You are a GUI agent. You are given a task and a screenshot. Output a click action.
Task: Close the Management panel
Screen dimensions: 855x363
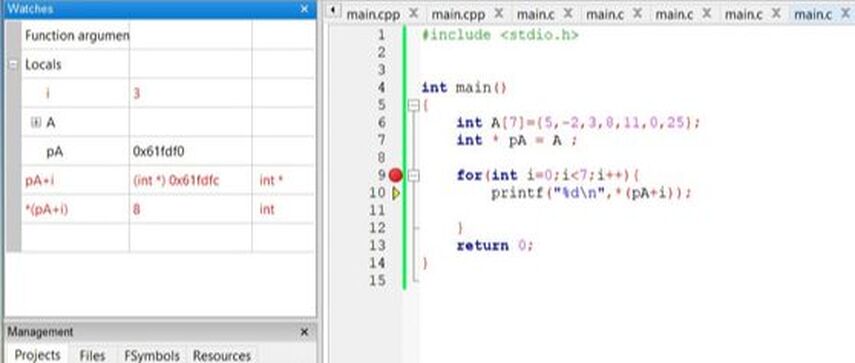click(304, 332)
